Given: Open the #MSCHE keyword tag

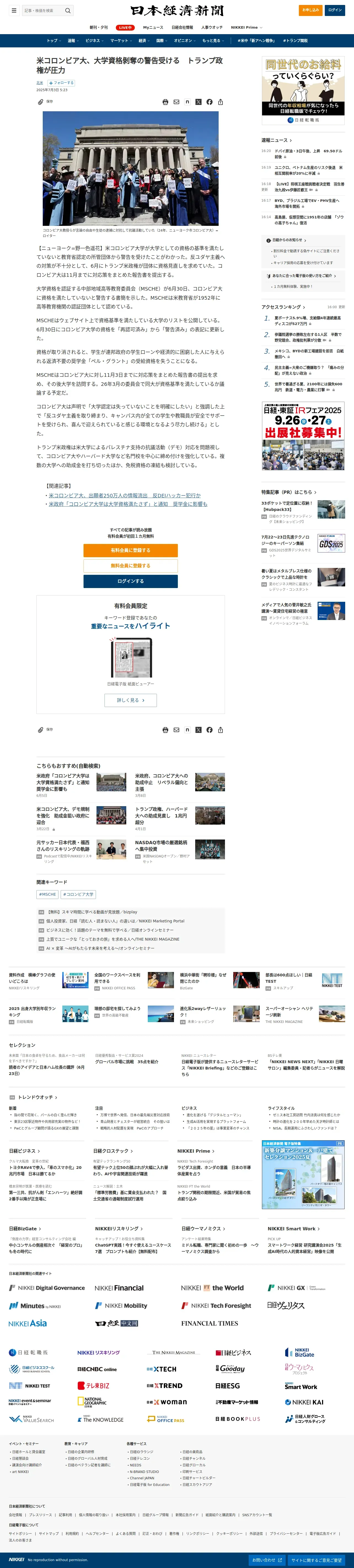Looking at the screenshot, I should [x=47, y=895].
